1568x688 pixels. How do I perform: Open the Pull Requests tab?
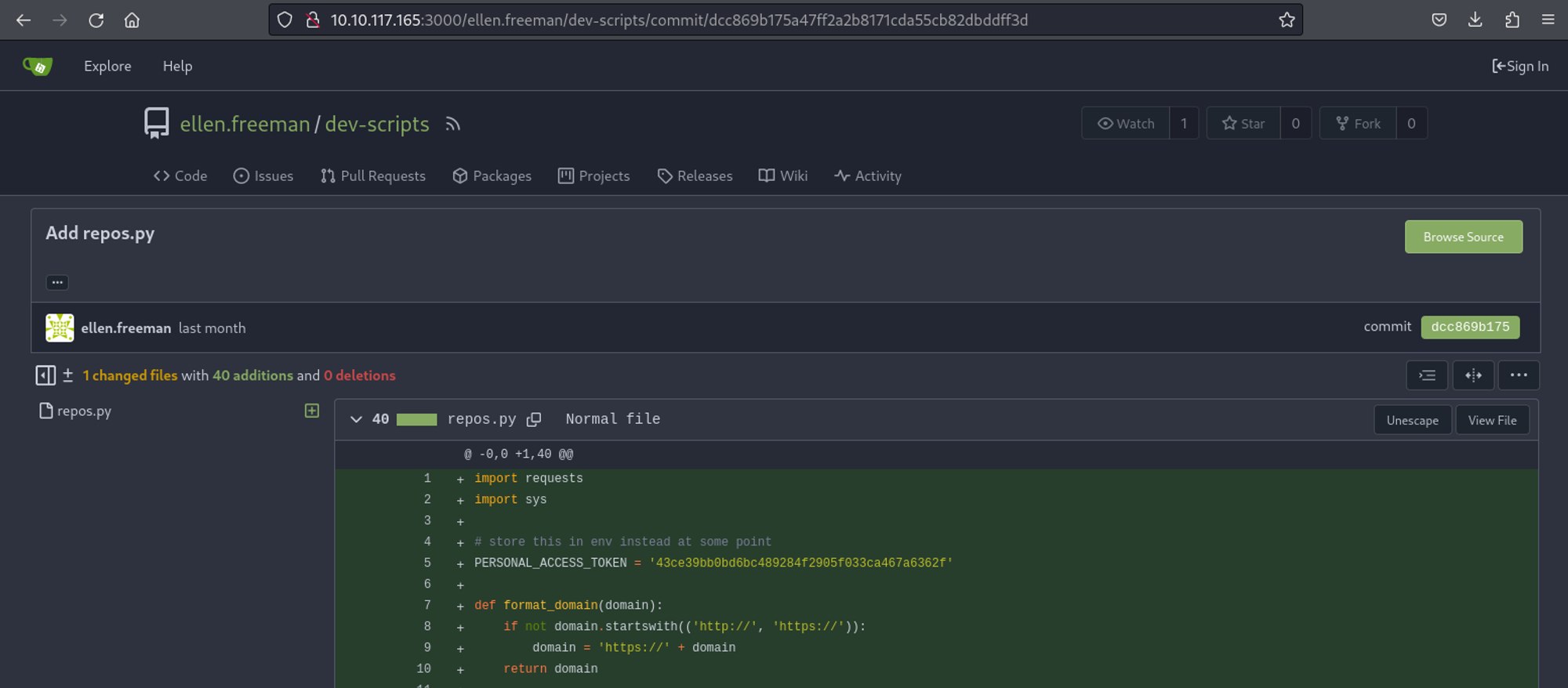point(373,176)
